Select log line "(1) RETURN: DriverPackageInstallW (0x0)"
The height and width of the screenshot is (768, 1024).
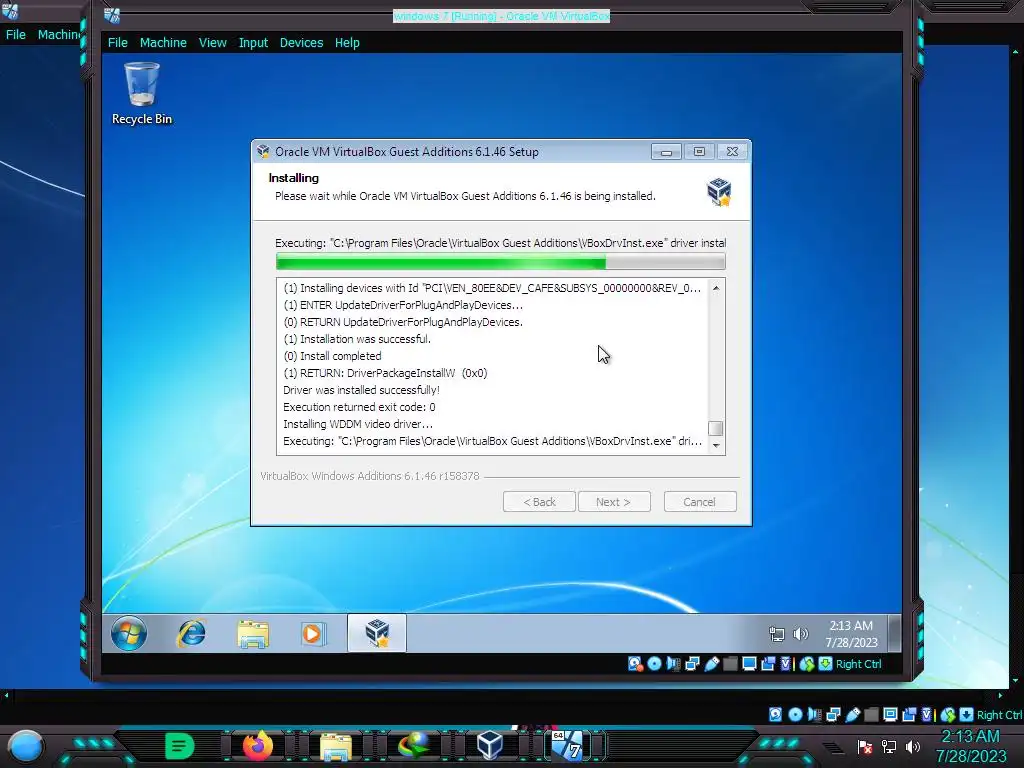pos(385,373)
